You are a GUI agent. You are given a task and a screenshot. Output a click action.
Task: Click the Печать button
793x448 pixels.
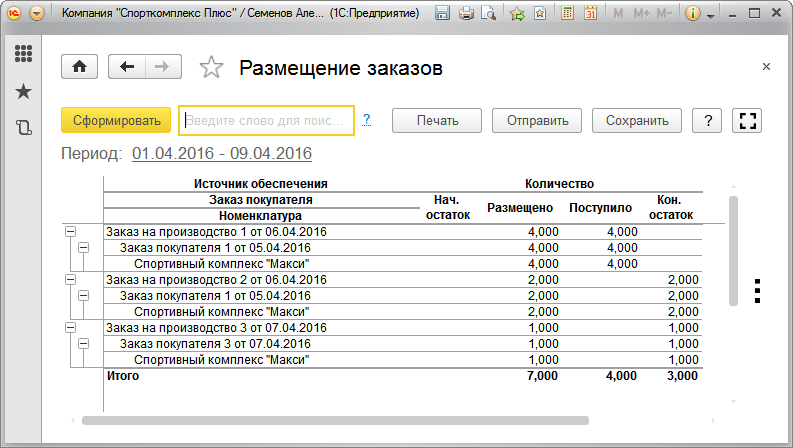point(437,120)
